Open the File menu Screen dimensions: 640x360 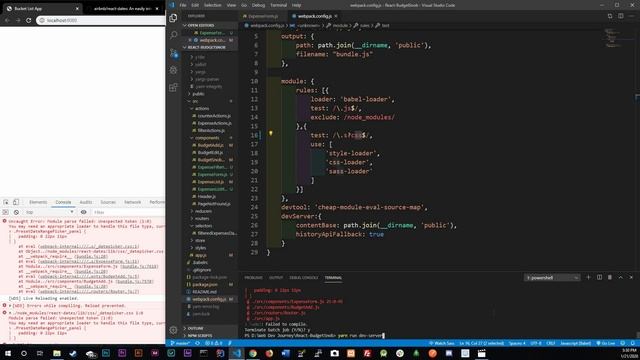183,5
